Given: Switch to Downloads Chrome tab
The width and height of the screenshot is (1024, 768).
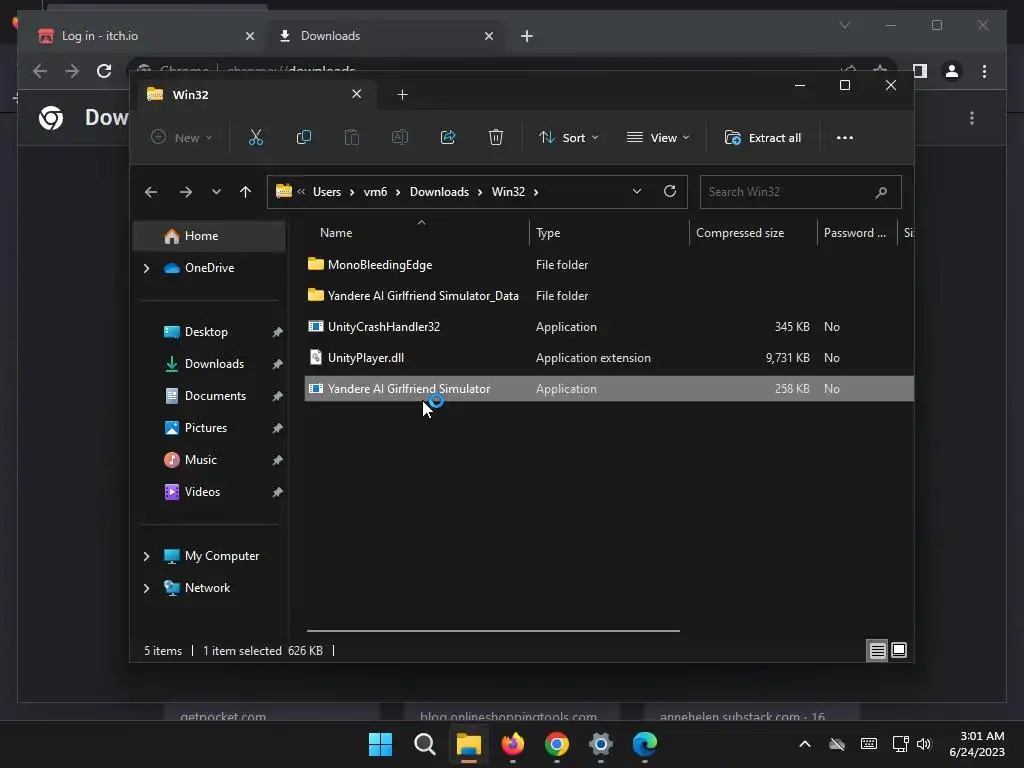Looking at the screenshot, I should point(385,36).
